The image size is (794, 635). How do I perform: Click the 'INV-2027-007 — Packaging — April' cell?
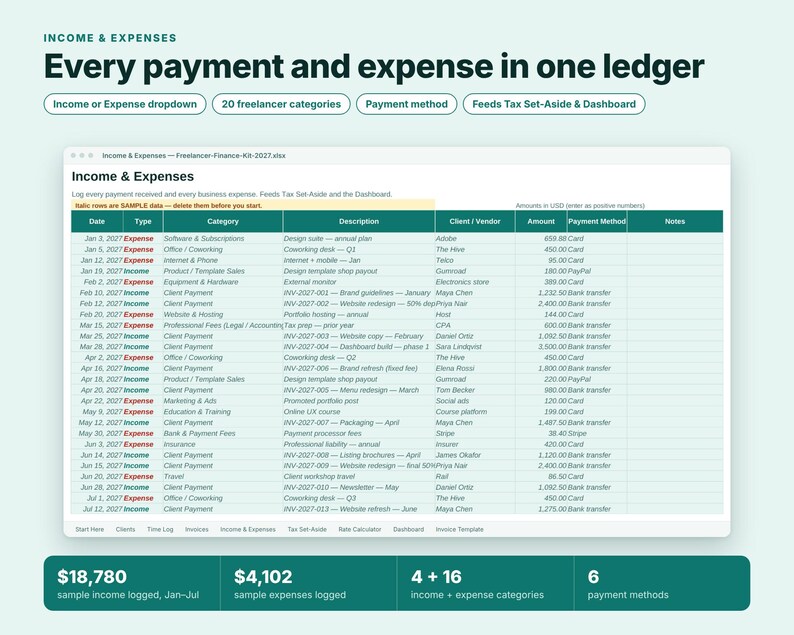pos(359,422)
